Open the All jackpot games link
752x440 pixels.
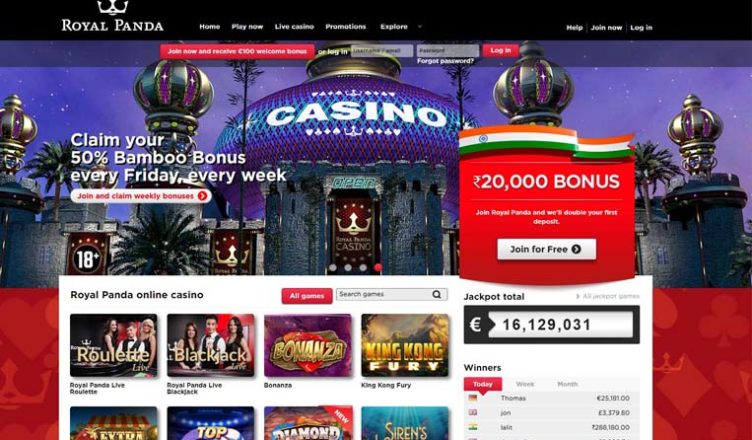tap(608, 297)
